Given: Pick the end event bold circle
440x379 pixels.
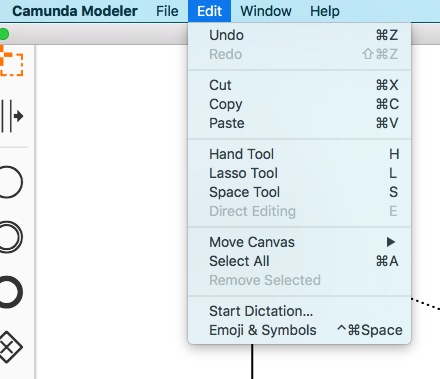Looking at the screenshot, I should [10, 292].
